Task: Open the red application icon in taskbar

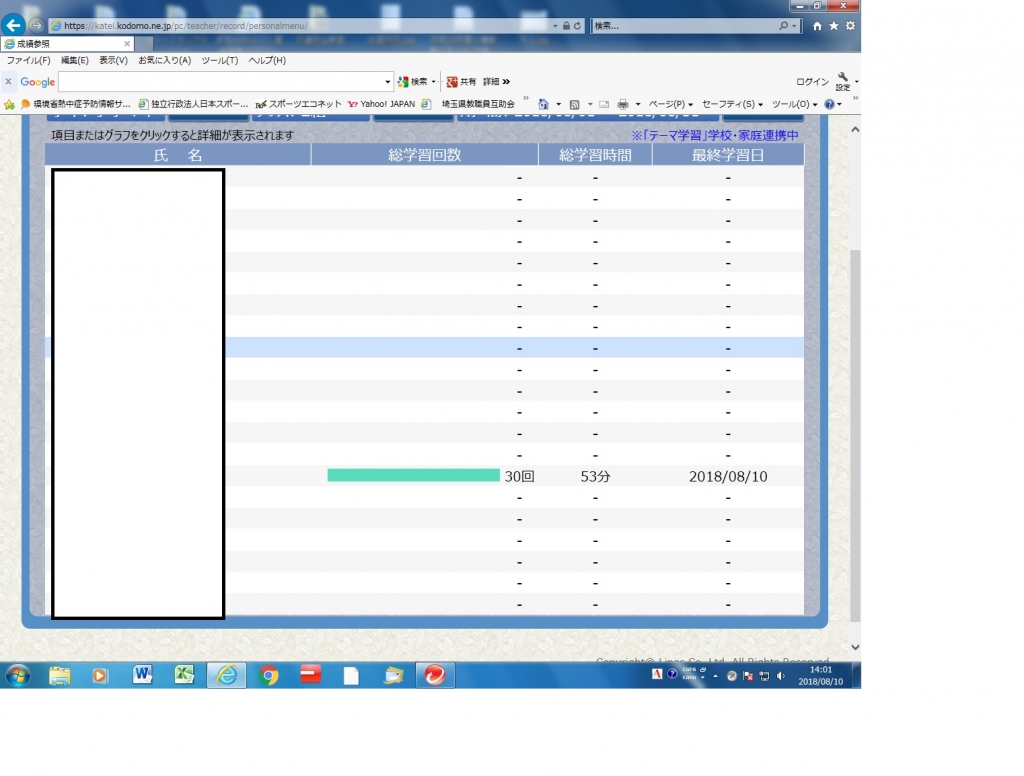Action: [310, 673]
